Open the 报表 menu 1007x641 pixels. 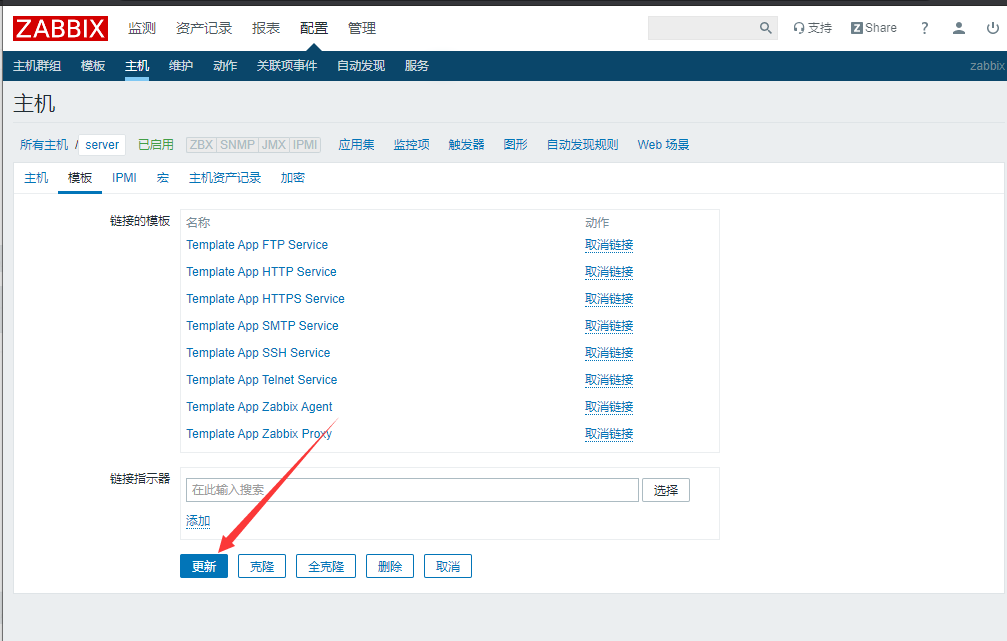point(266,28)
